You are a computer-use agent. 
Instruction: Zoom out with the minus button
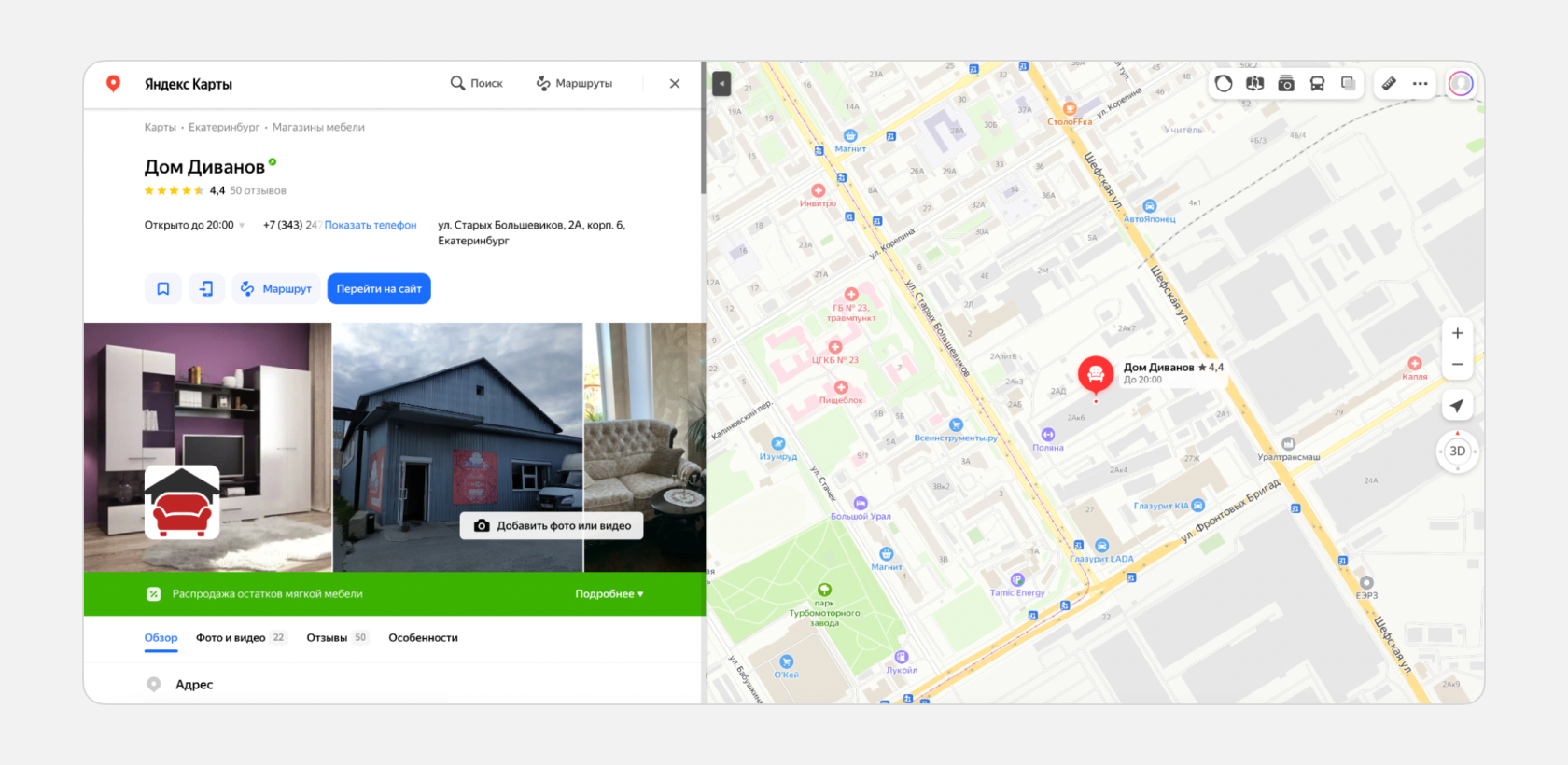click(1457, 365)
